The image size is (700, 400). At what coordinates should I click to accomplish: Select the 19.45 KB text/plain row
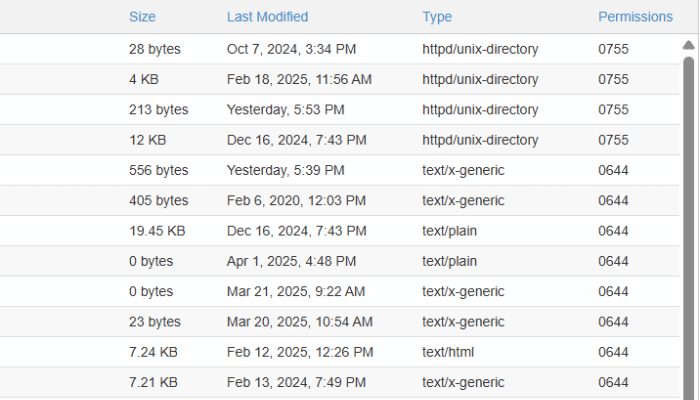pos(157,231)
